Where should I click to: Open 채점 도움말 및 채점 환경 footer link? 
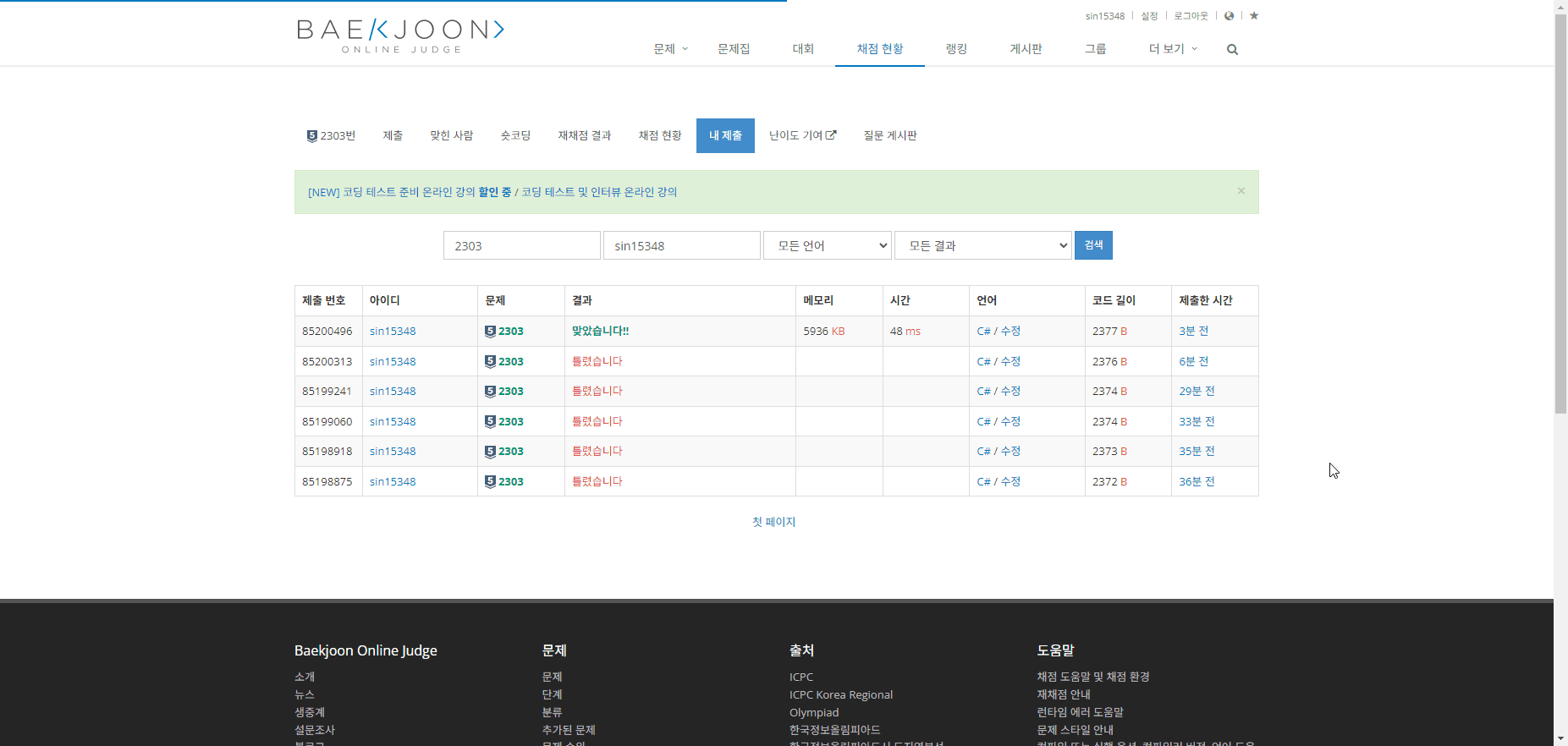tap(1093, 677)
